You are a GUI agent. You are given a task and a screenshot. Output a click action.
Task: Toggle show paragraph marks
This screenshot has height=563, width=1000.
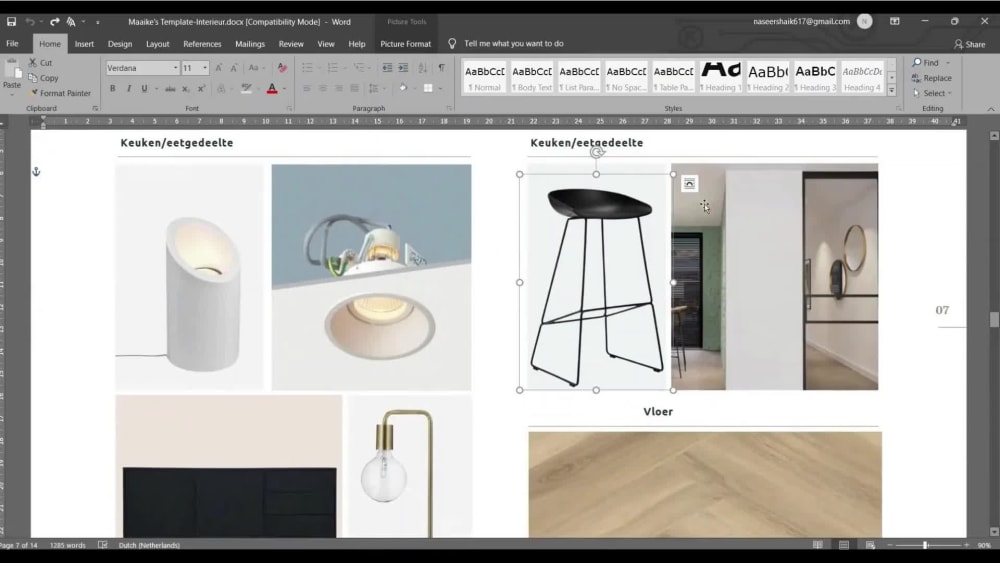(x=441, y=68)
